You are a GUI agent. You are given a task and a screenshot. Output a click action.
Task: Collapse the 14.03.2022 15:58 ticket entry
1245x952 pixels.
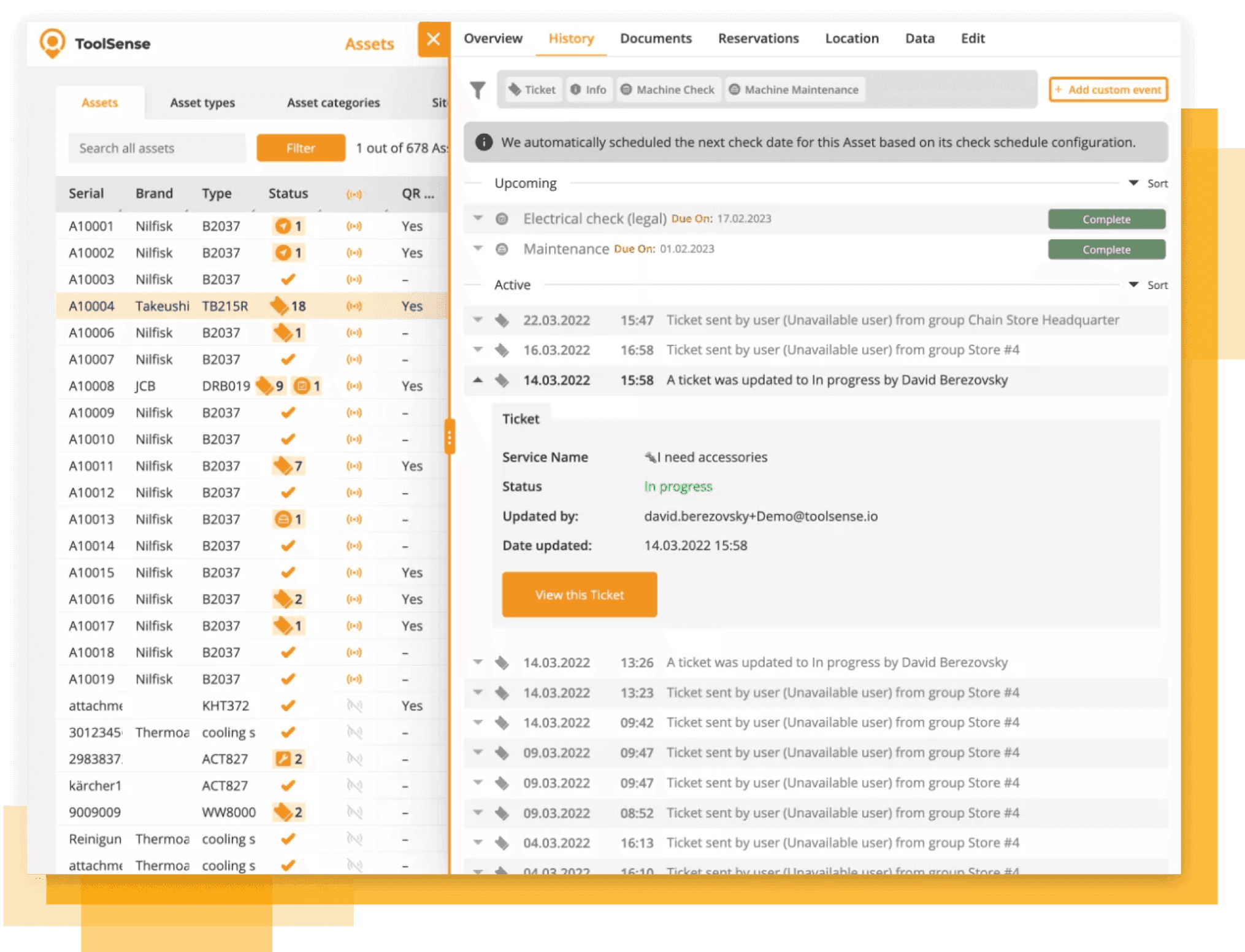[x=478, y=380]
